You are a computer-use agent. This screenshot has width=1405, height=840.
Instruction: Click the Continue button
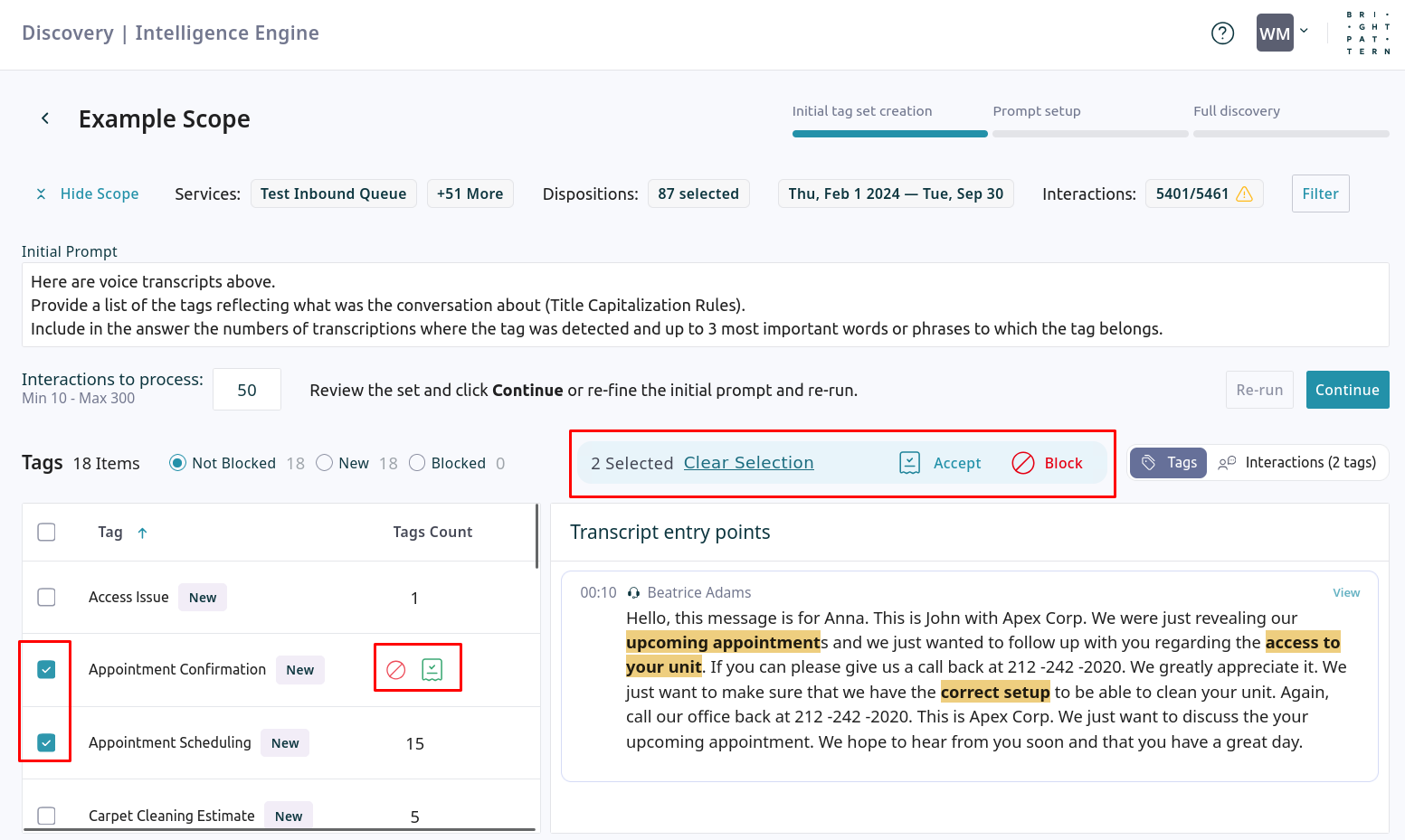(x=1347, y=390)
